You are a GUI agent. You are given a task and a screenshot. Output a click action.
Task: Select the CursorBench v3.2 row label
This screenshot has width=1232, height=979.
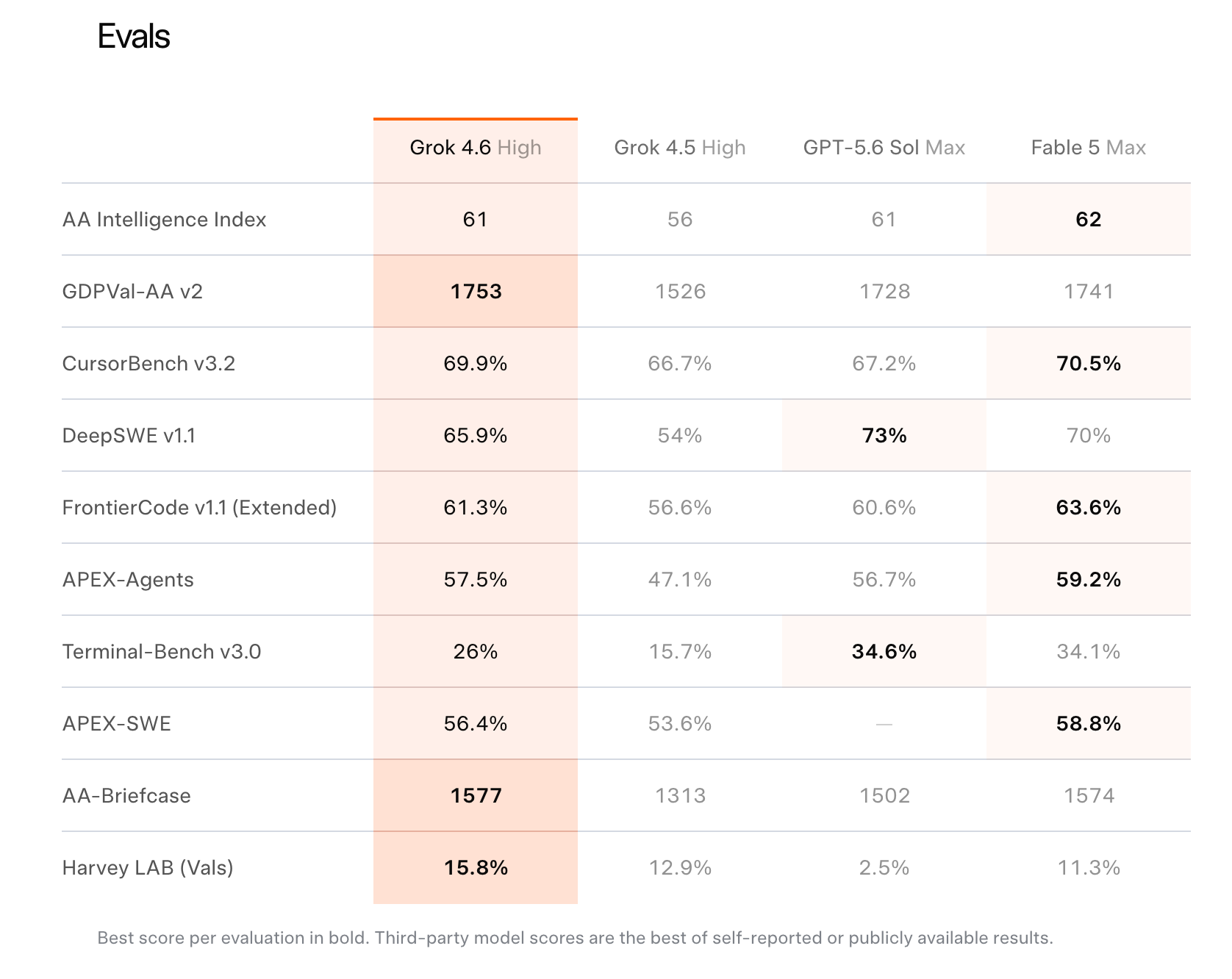[x=148, y=364]
